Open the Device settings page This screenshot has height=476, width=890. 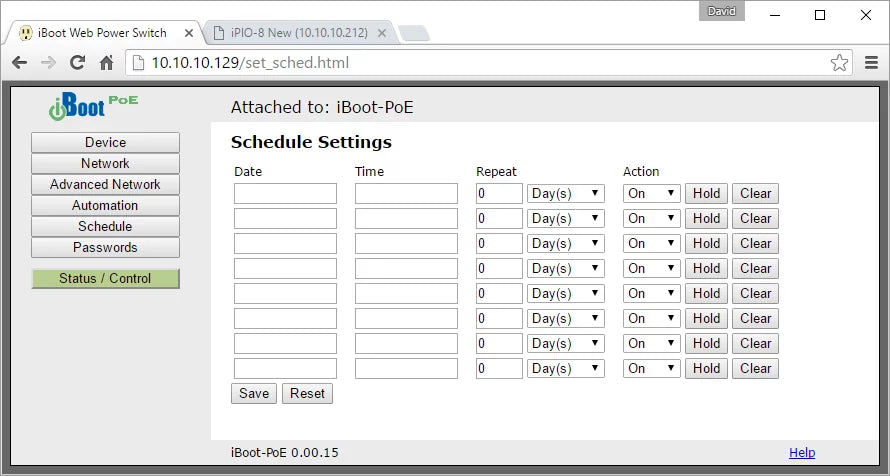pyautogui.click(x=106, y=142)
